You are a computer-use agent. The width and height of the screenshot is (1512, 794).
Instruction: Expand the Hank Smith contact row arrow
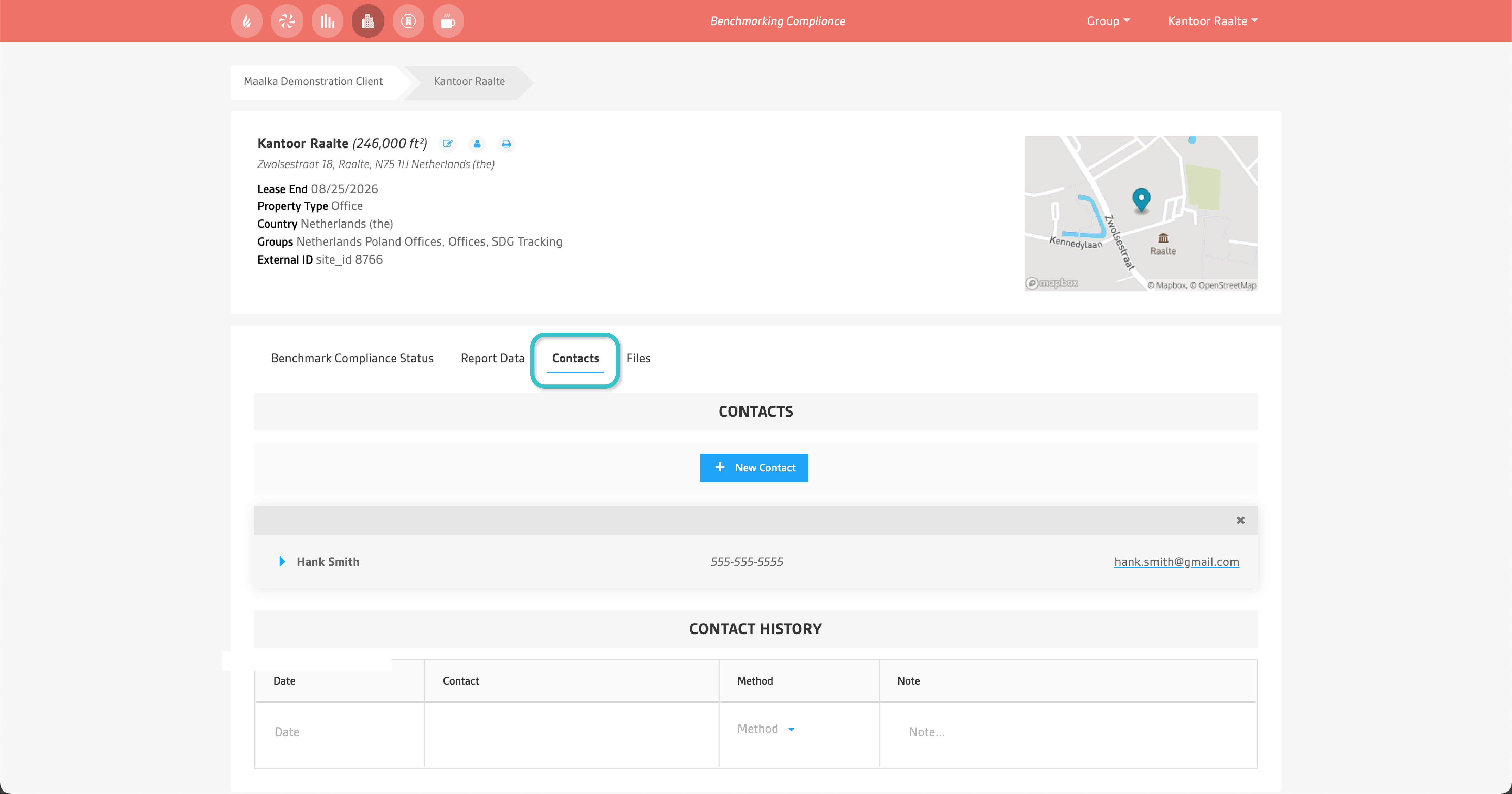pyautogui.click(x=282, y=562)
